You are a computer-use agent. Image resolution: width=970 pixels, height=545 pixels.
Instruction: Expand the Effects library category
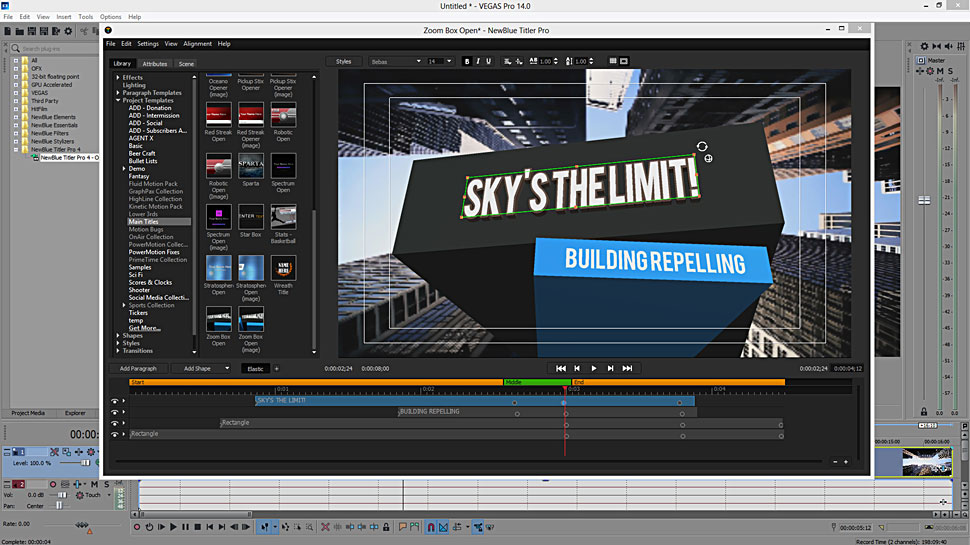click(x=118, y=78)
